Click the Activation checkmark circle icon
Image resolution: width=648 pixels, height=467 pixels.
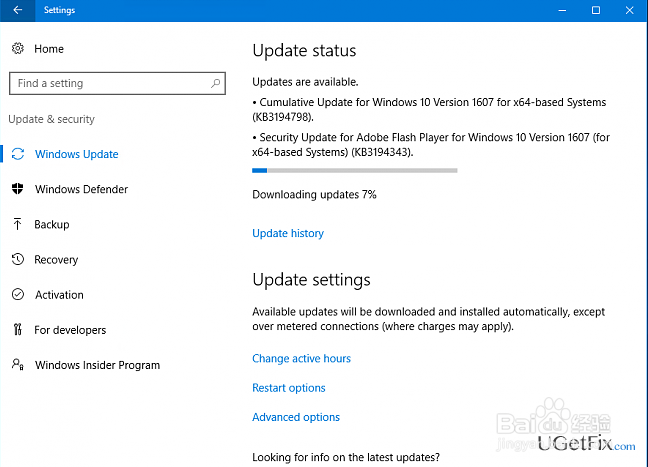point(18,294)
